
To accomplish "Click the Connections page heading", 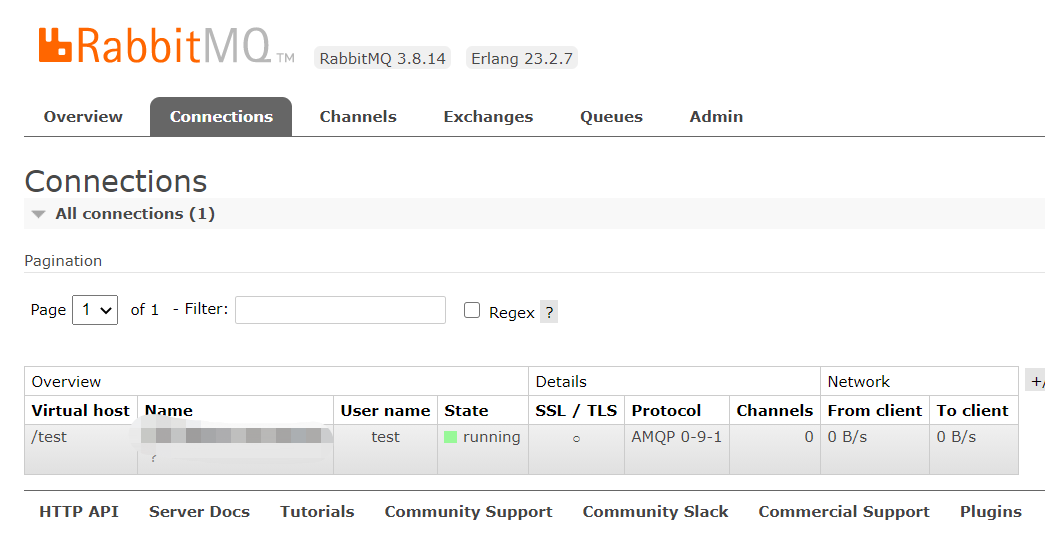I will coord(116,181).
